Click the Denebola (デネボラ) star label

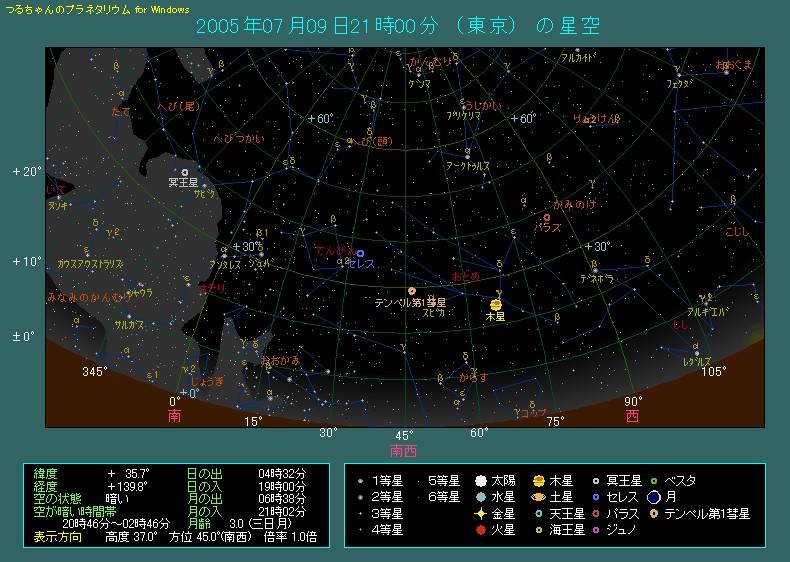pyautogui.click(x=597, y=279)
